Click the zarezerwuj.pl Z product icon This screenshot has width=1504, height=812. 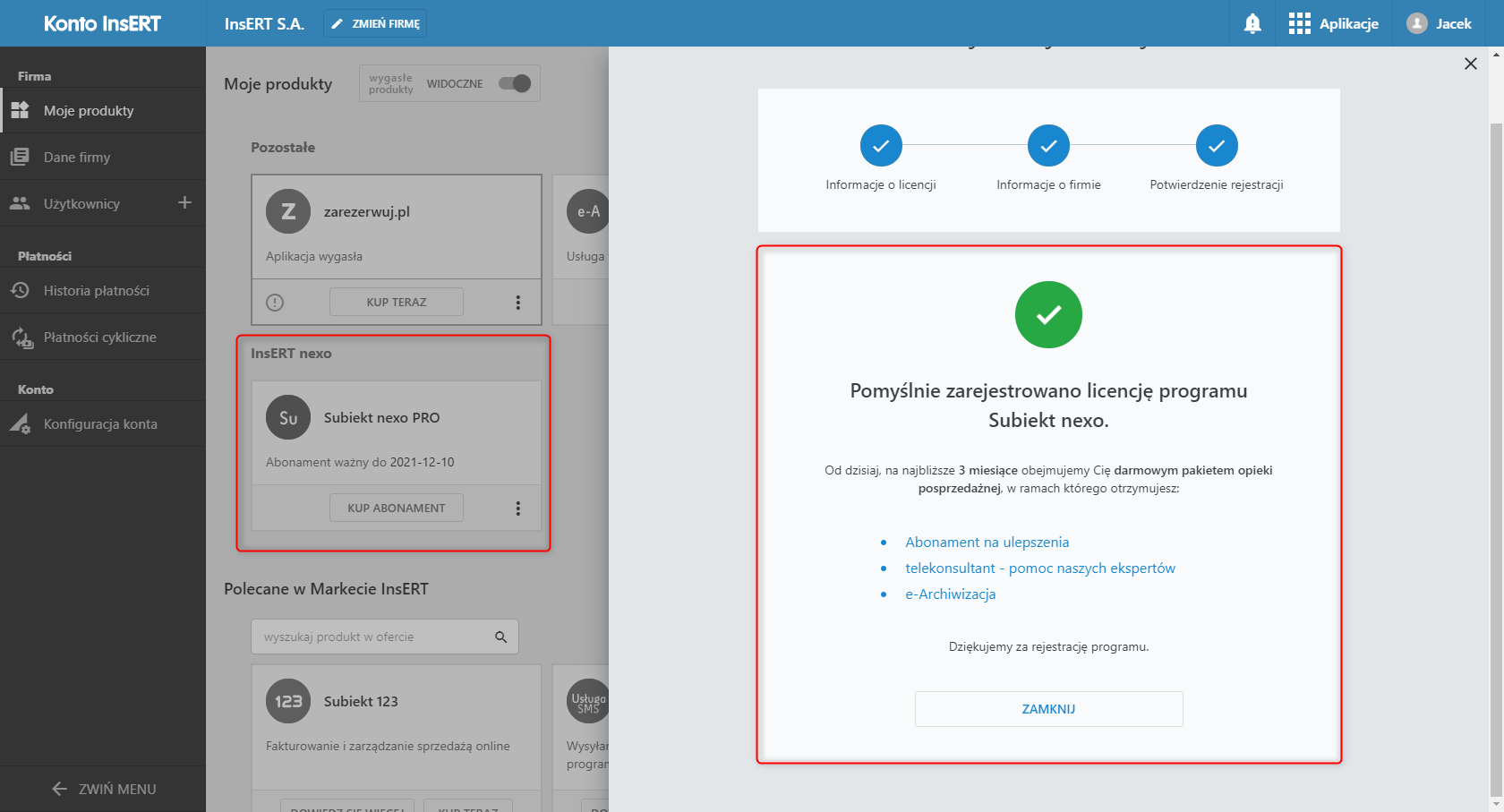(288, 212)
